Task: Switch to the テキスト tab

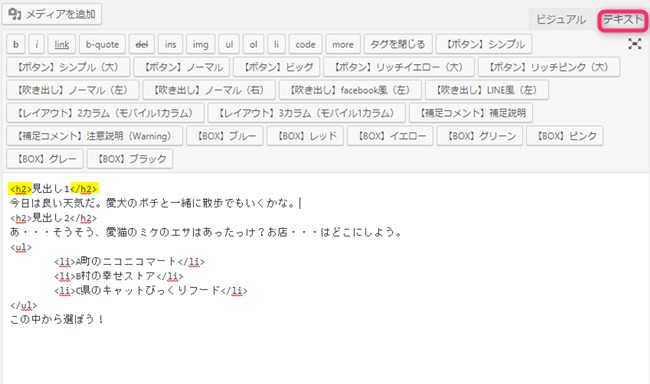Action: [623, 19]
